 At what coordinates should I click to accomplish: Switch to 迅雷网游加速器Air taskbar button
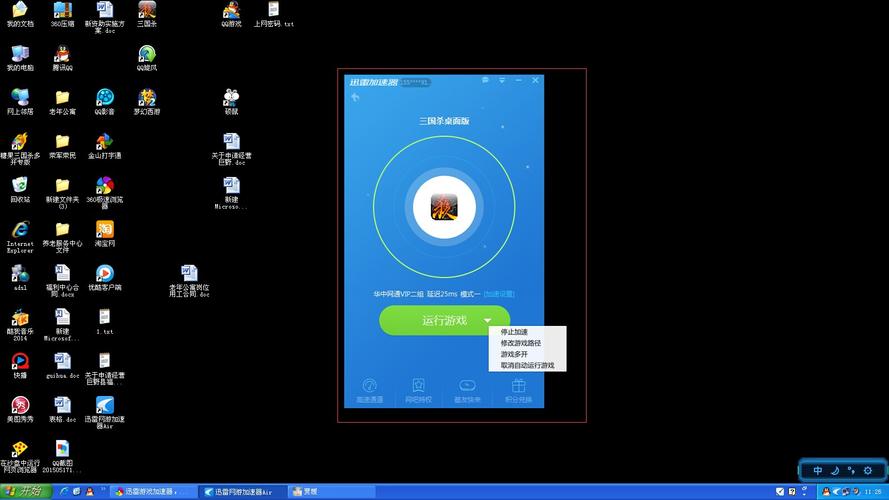(243, 491)
